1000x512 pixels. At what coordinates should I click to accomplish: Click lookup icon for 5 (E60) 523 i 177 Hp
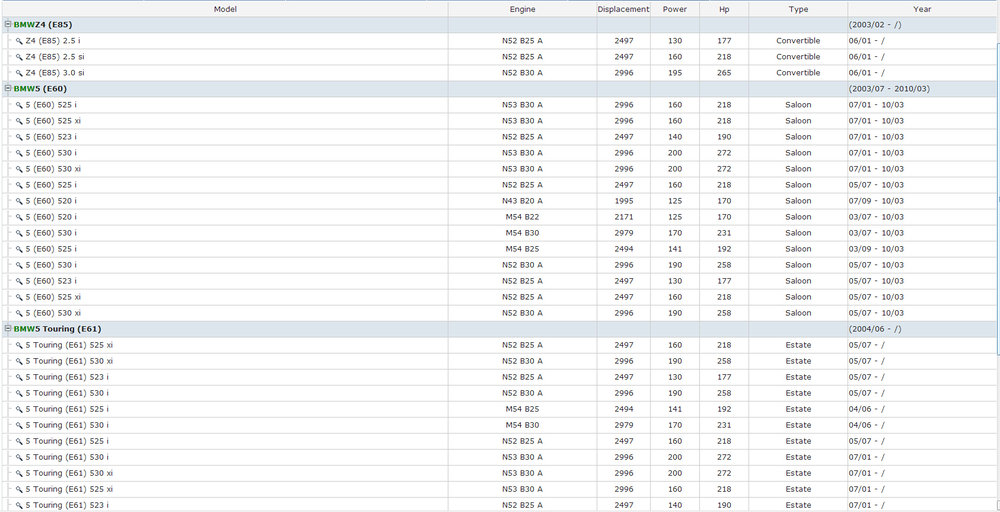pos(19,281)
